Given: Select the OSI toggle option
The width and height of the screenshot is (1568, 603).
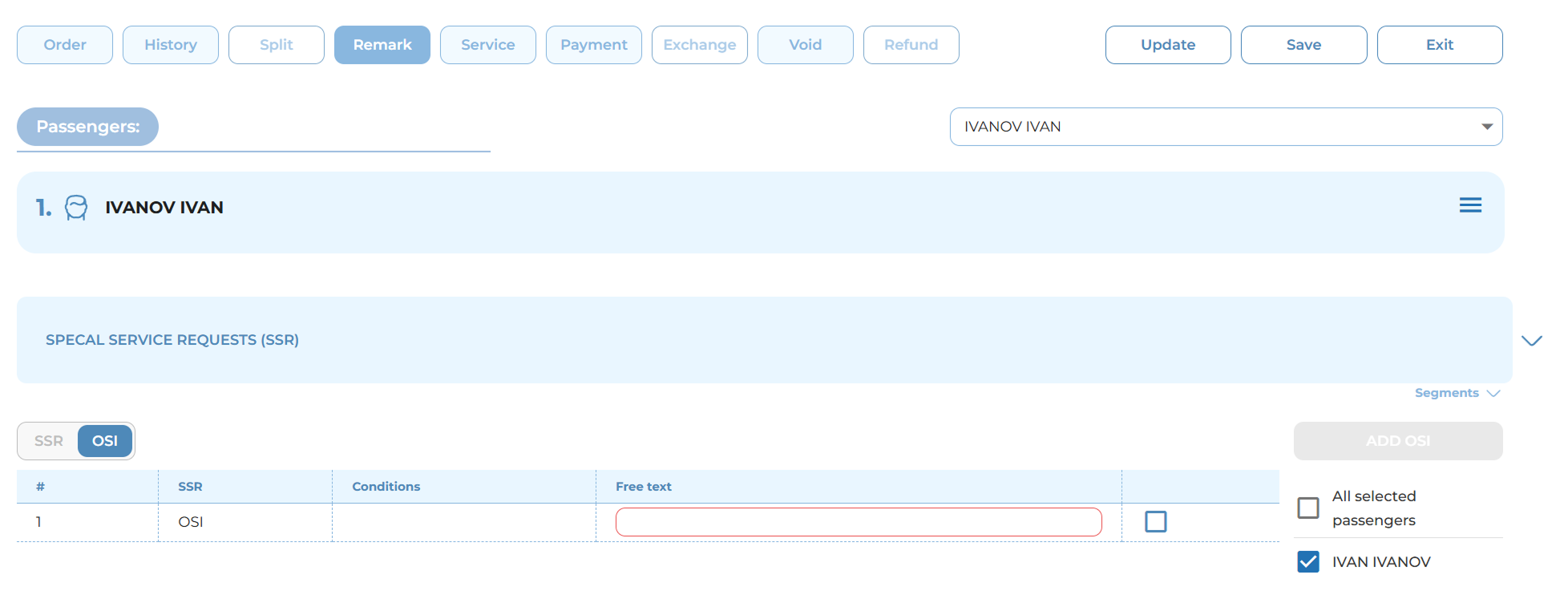Looking at the screenshot, I should click(105, 441).
